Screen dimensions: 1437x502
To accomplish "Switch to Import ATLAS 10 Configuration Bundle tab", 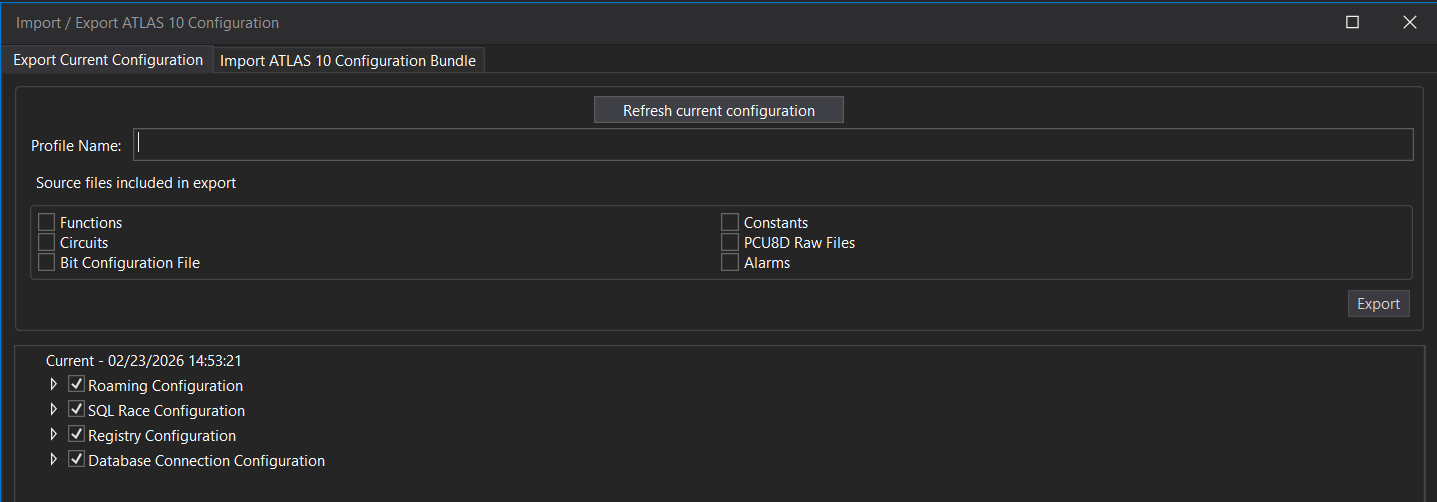I will (348, 60).
